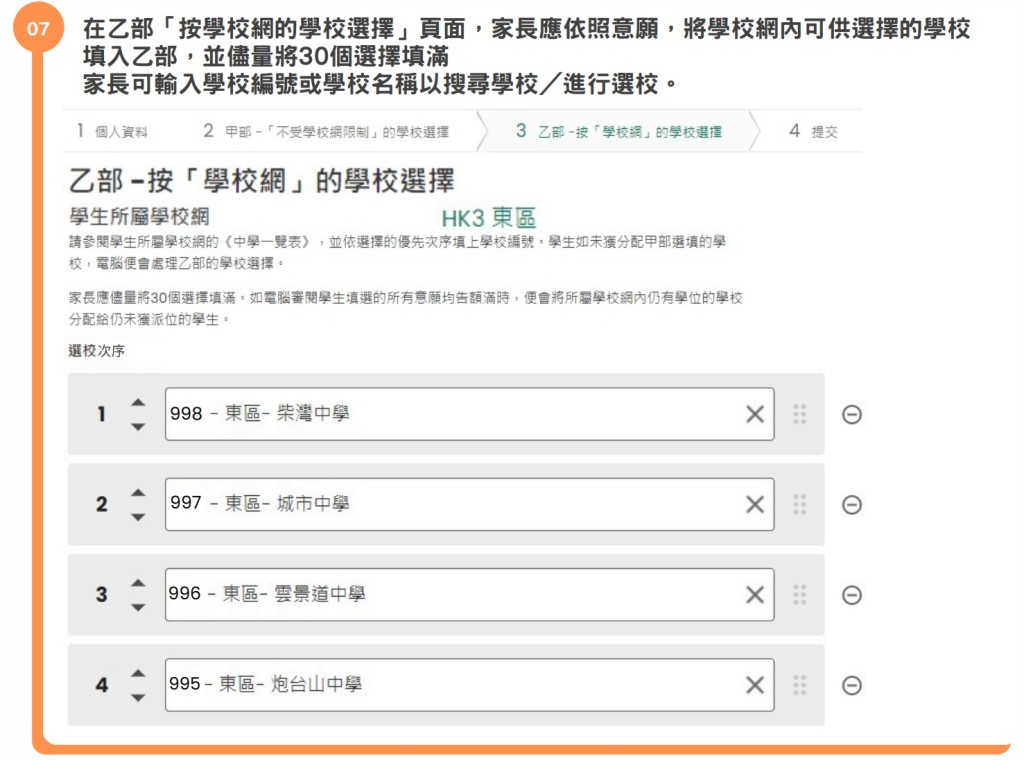Move choice 3 down with the down arrow
The width and height of the screenshot is (1024, 761).
click(138, 608)
